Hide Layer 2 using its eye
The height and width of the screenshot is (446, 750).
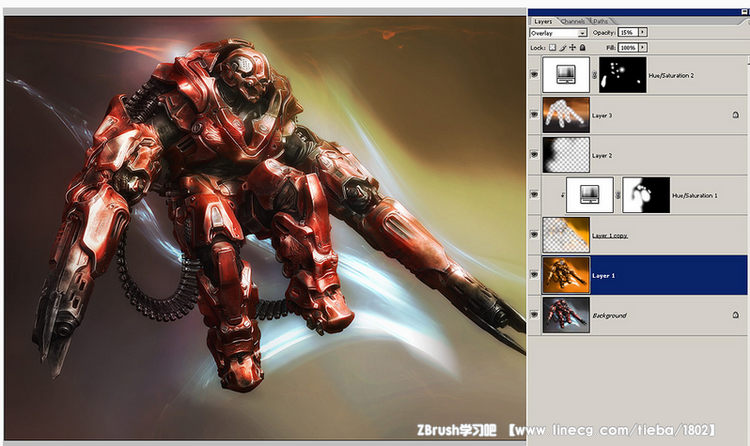534,155
